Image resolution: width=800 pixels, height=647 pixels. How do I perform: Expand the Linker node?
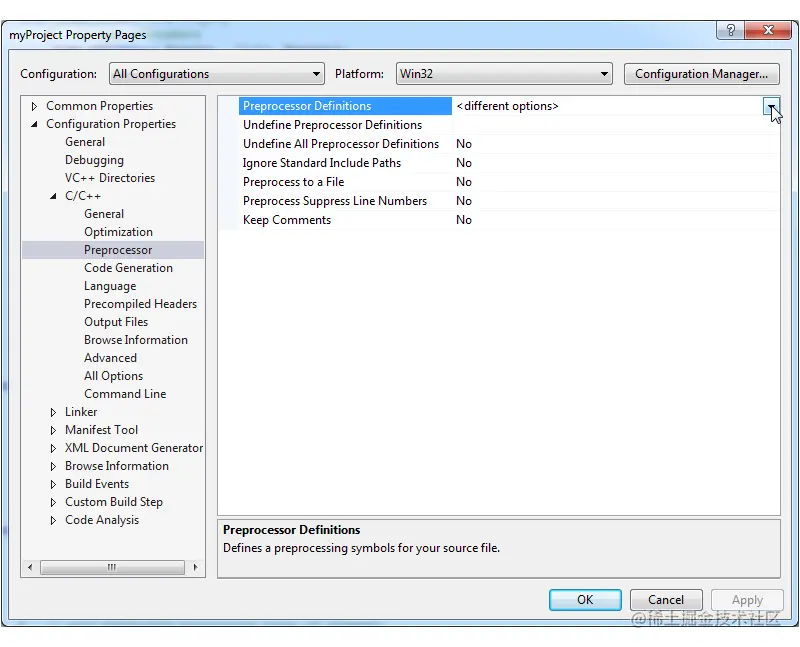53,412
